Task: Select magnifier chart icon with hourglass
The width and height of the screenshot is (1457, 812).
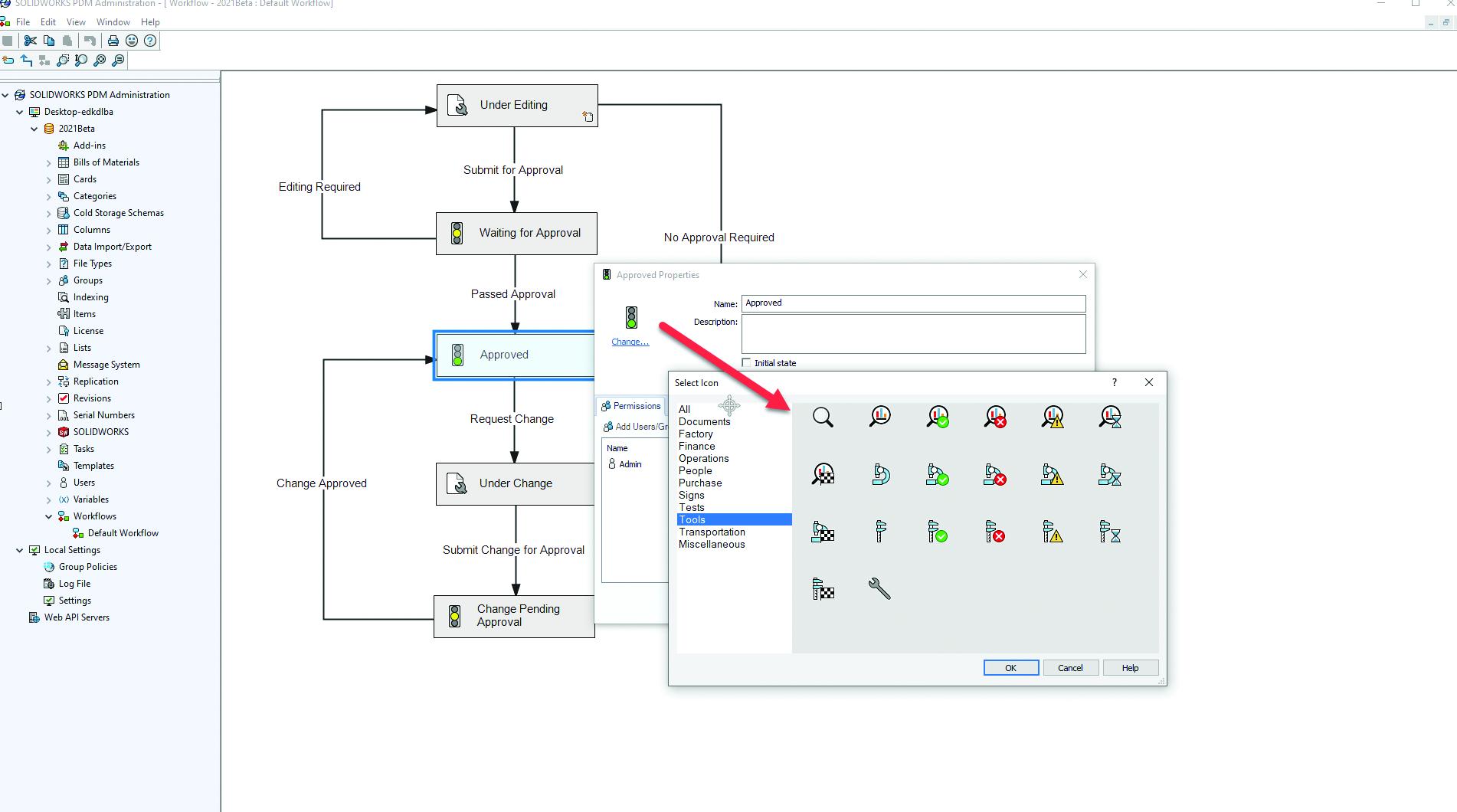Action: click(1110, 417)
